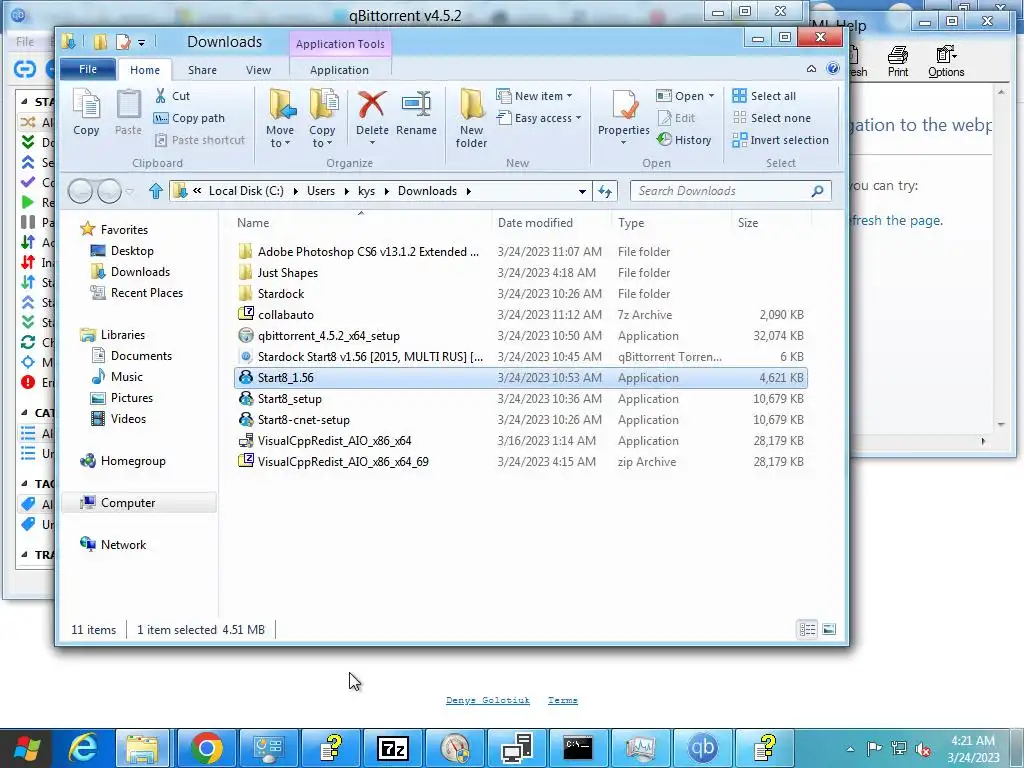Click the refresh button beside address bar
The height and width of the screenshot is (768, 1024).
coord(605,191)
